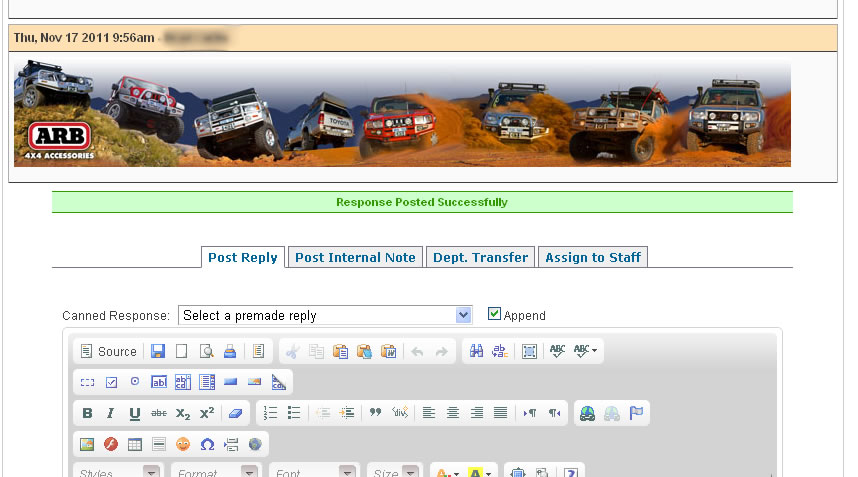Switch to Dept. Transfer tab
Image resolution: width=858 pixels, height=477 pixels.
click(480, 258)
